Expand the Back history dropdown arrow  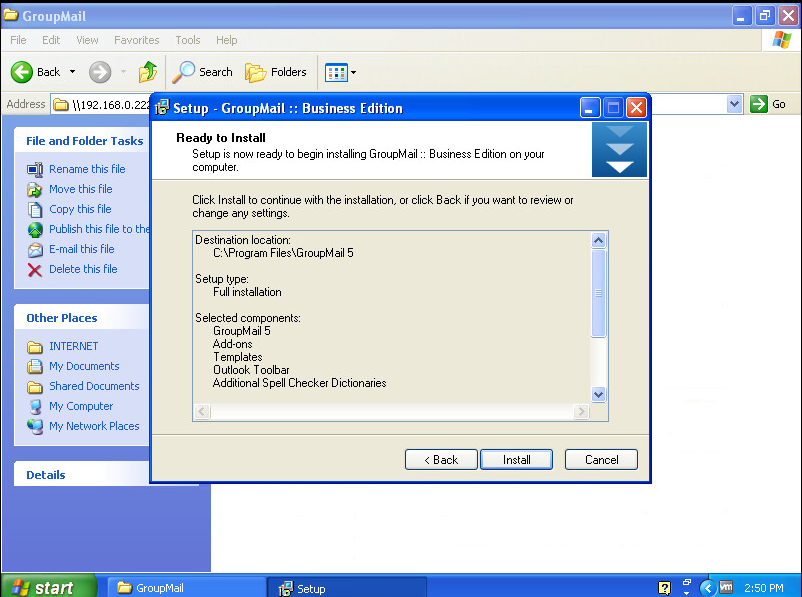tap(72, 72)
